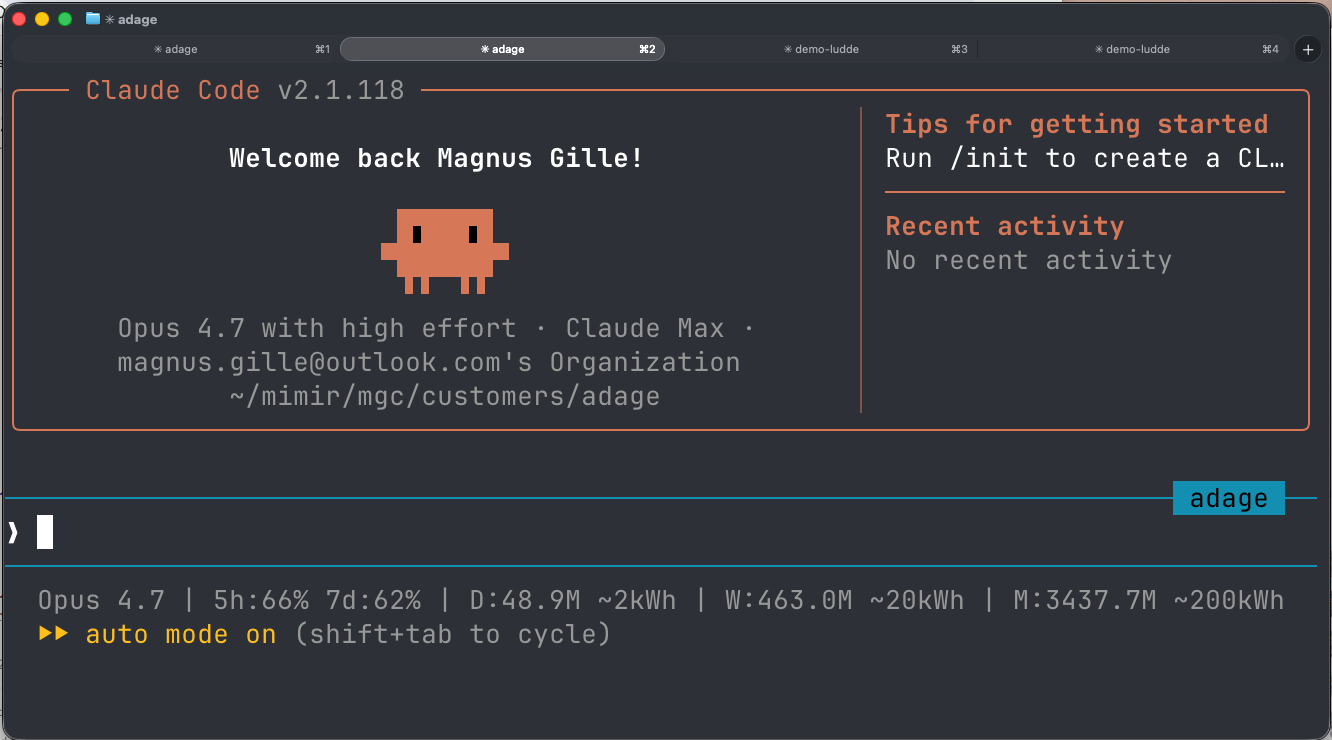Click the ⌘2 shortcut badge on the active tab
This screenshot has height=740, width=1332.
(647, 48)
